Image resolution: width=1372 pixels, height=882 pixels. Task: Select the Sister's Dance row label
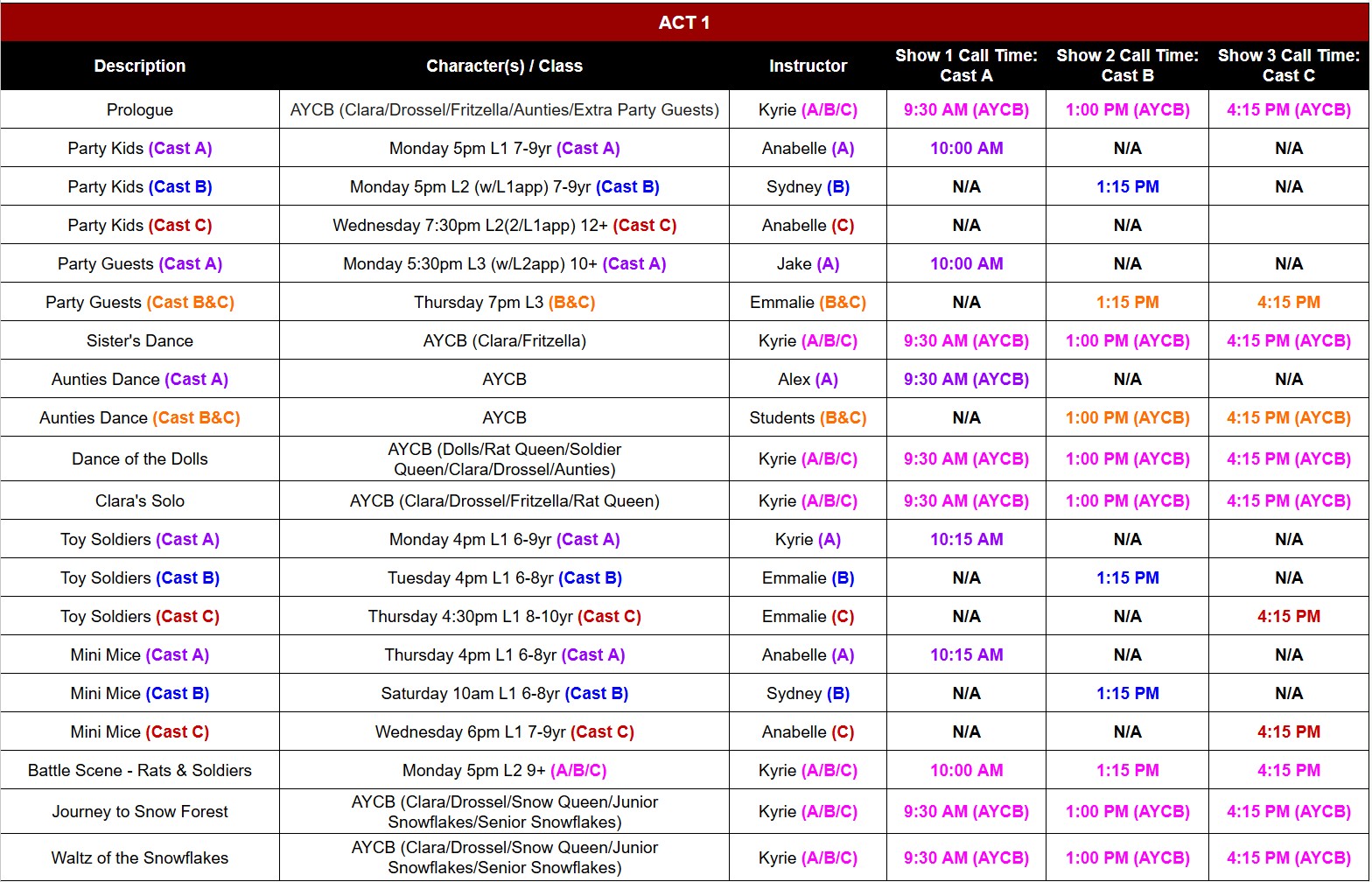coord(140,340)
